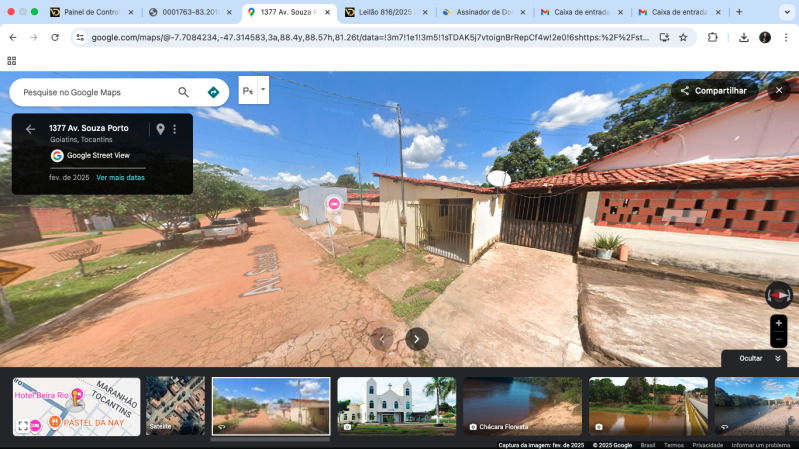
Task: Click the pink place marker on the street
Action: click(x=333, y=204)
